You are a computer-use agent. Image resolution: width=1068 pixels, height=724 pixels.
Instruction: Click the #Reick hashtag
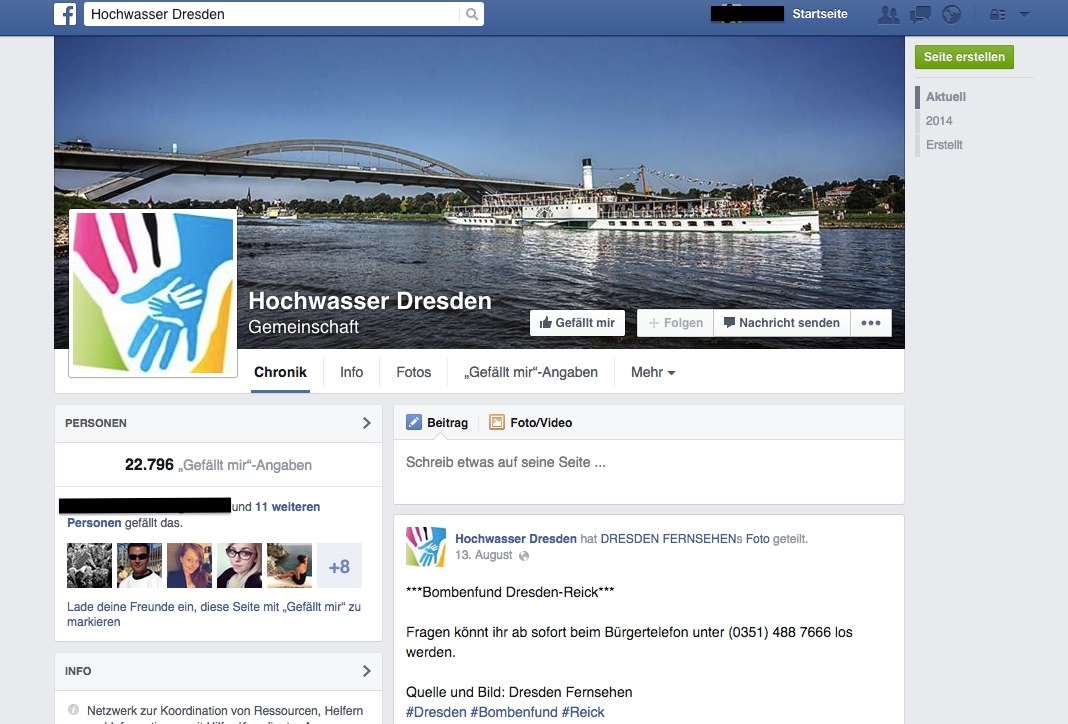[583, 712]
